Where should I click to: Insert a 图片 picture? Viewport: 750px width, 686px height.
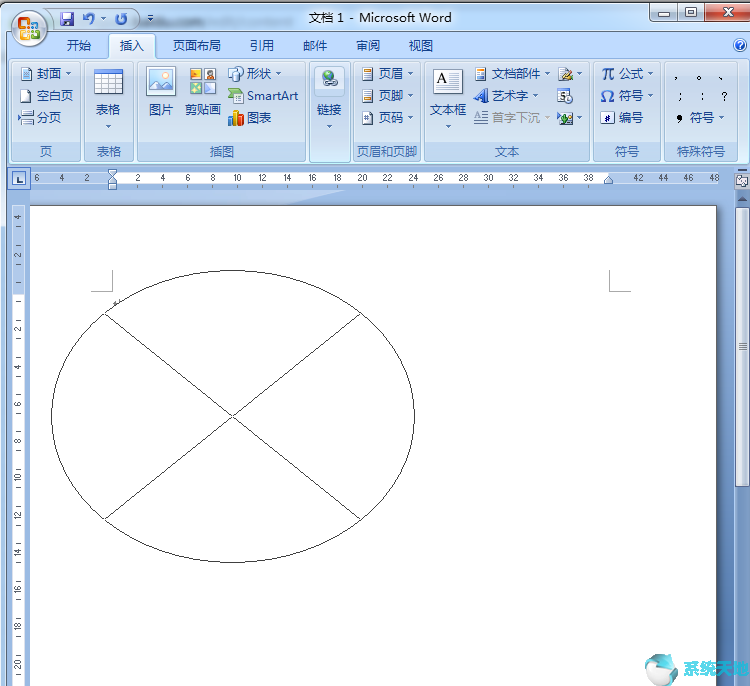[x=161, y=92]
